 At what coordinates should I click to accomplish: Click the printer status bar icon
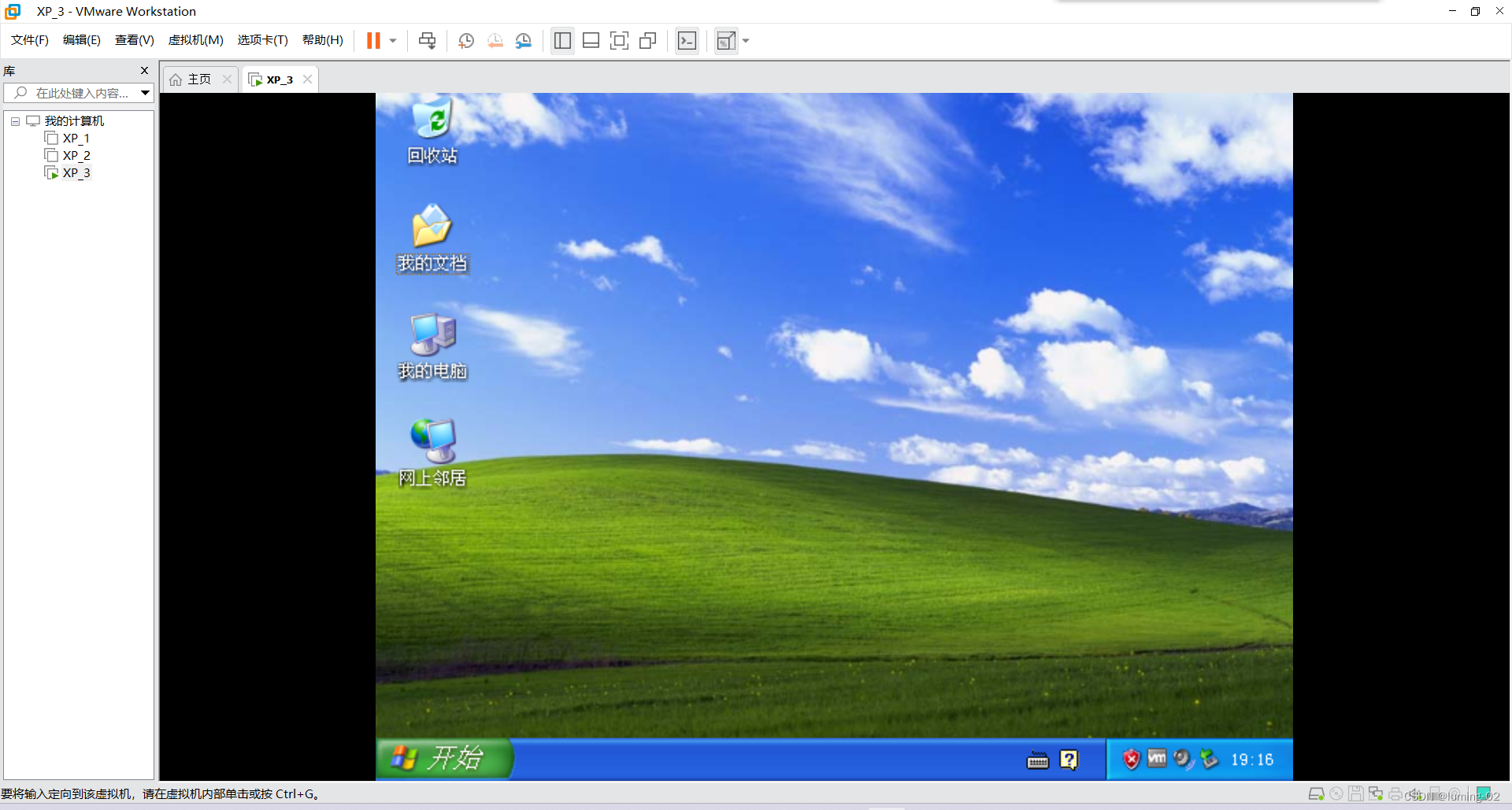1395,794
